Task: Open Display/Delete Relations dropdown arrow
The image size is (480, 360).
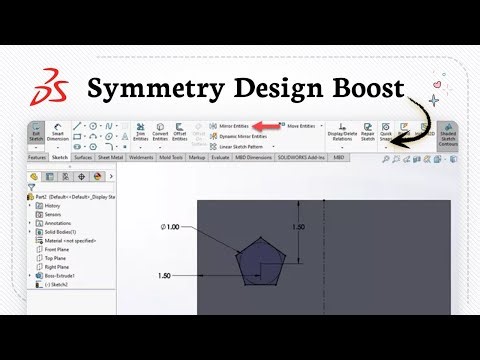Action: pyautogui.click(x=342, y=147)
